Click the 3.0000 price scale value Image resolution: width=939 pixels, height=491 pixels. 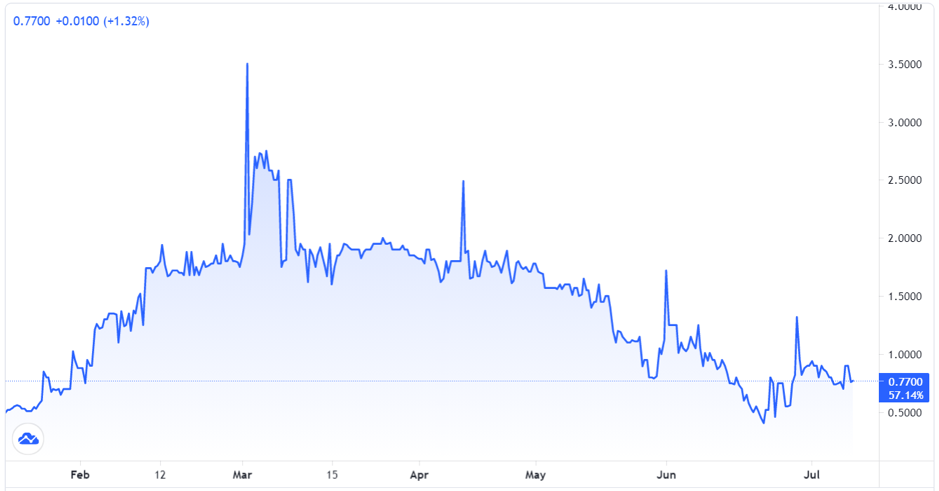(904, 123)
